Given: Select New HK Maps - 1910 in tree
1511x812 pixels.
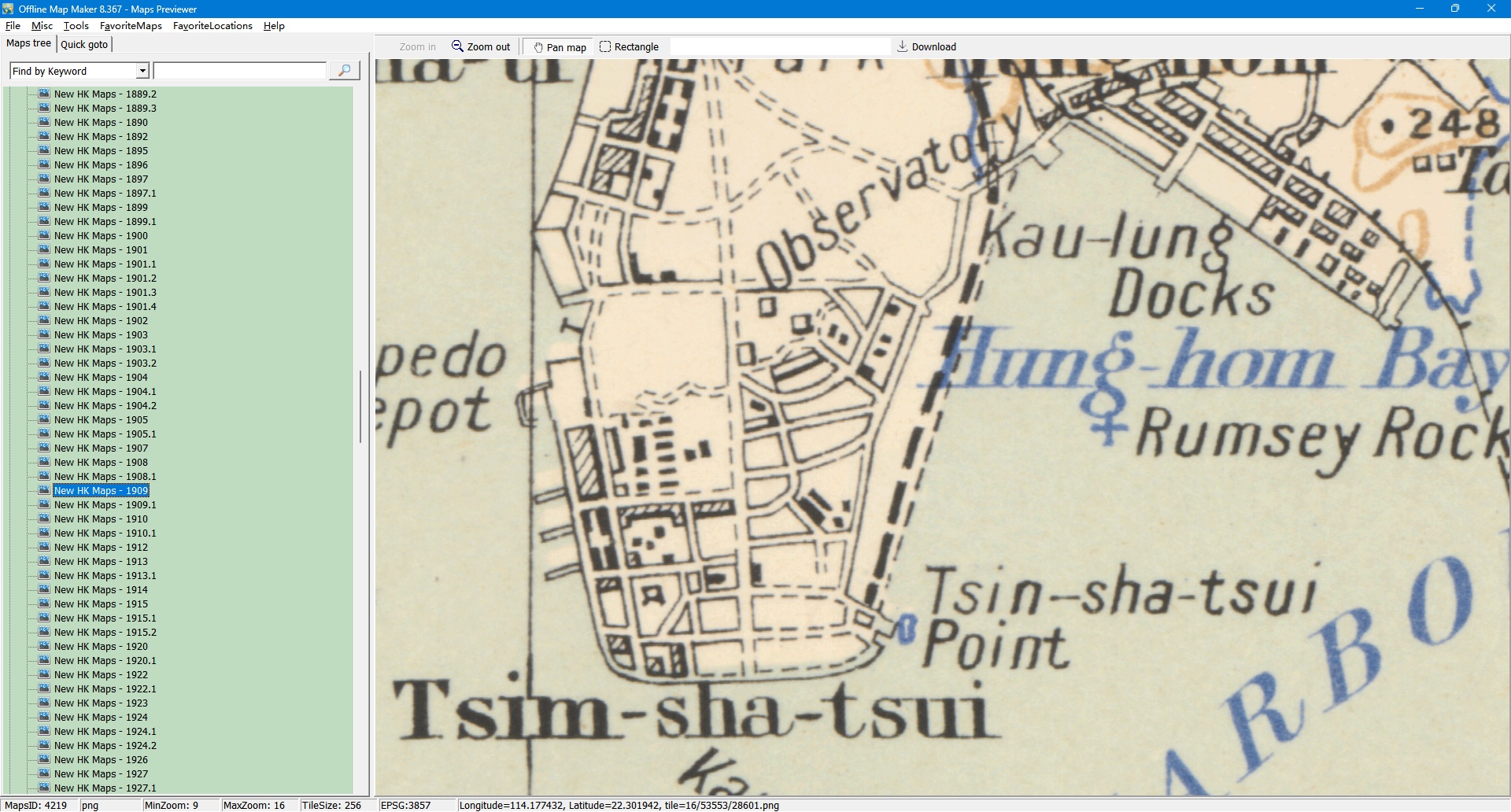Looking at the screenshot, I should coord(101,519).
